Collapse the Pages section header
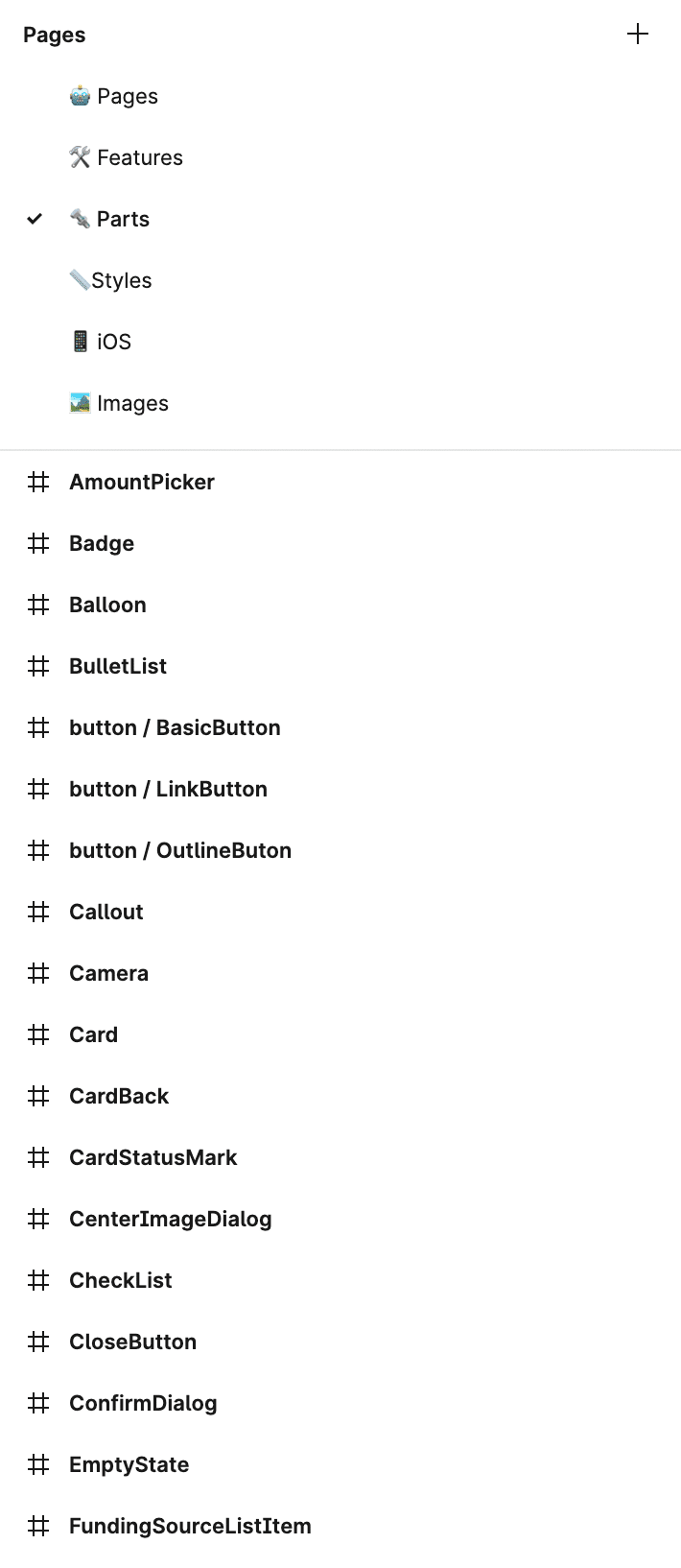Image resolution: width=681 pixels, height=1568 pixels. [55, 35]
